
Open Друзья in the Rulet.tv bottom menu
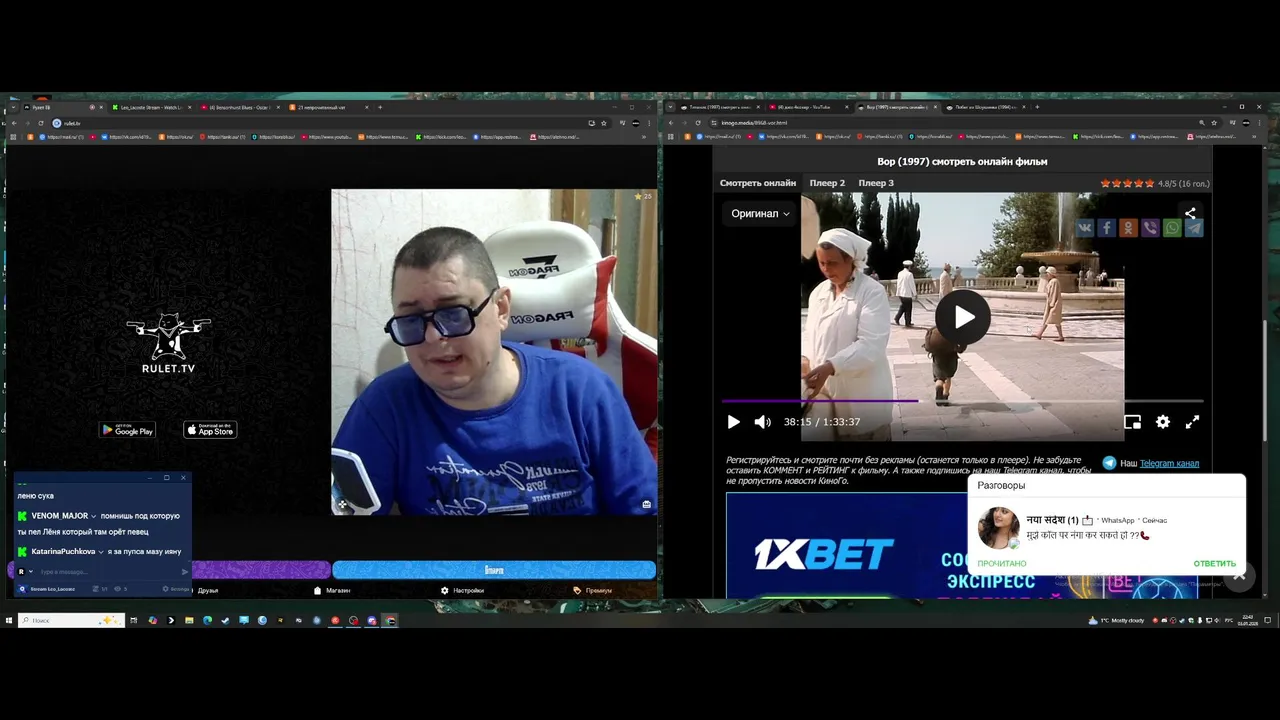207,590
